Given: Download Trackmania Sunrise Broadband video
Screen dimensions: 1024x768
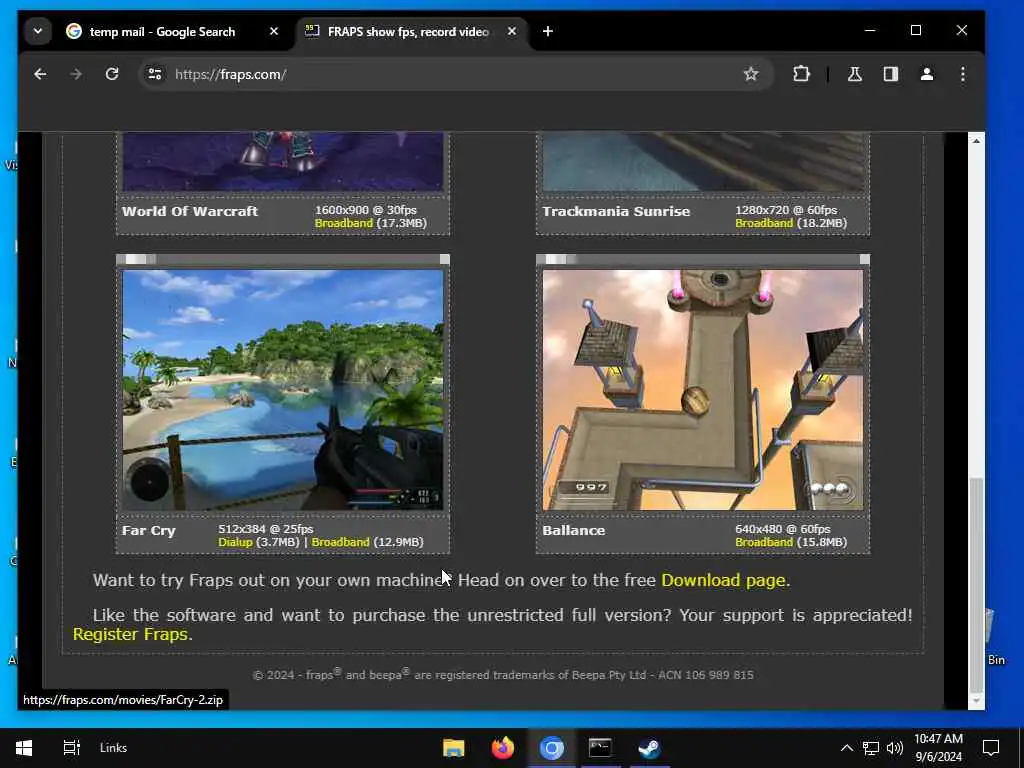Looking at the screenshot, I should click(764, 223).
